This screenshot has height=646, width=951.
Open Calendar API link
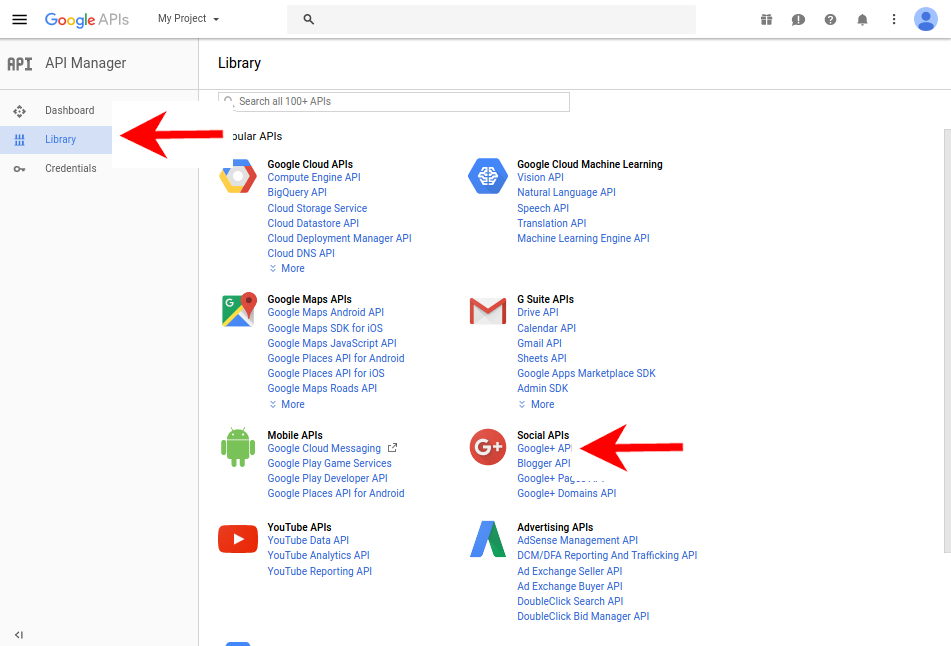point(546,328)
